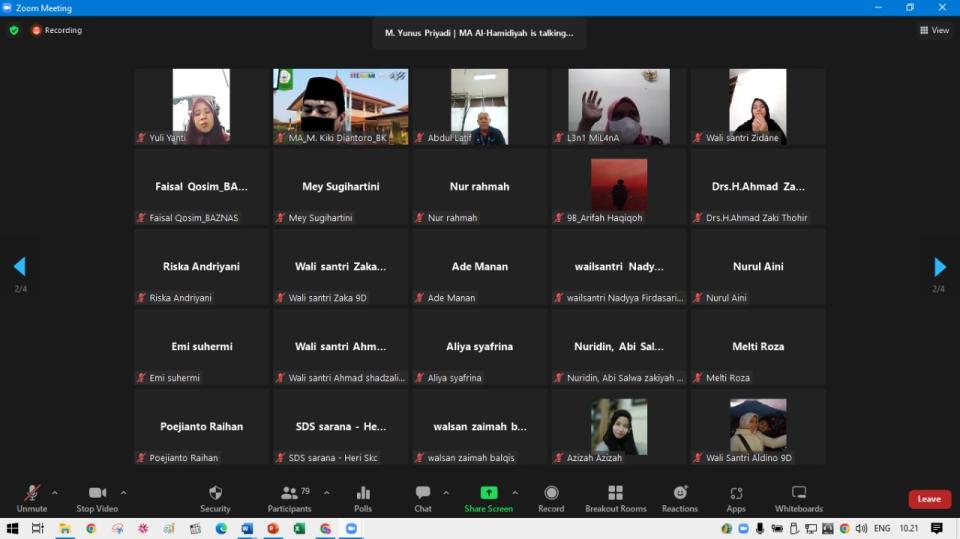Image resolution: width=960 pixels, height=539 pixels.
Task: Expand the arrow beside Share Screen
Action: pos(515,492)
